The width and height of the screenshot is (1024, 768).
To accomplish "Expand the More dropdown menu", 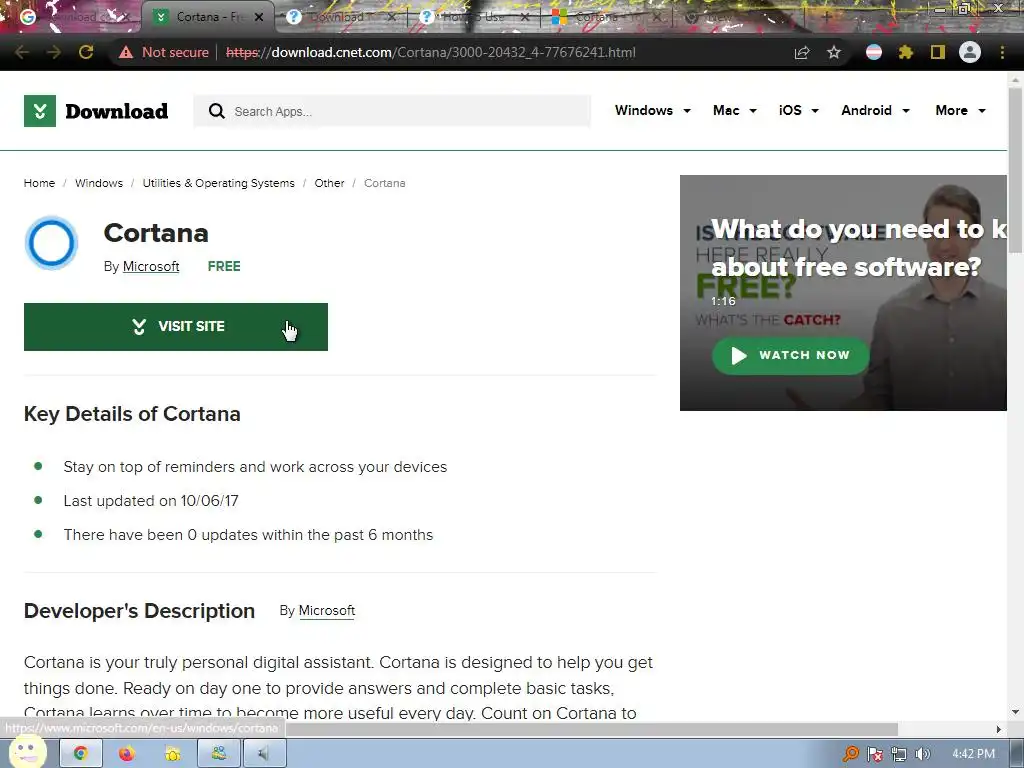I will click(960, 110).
